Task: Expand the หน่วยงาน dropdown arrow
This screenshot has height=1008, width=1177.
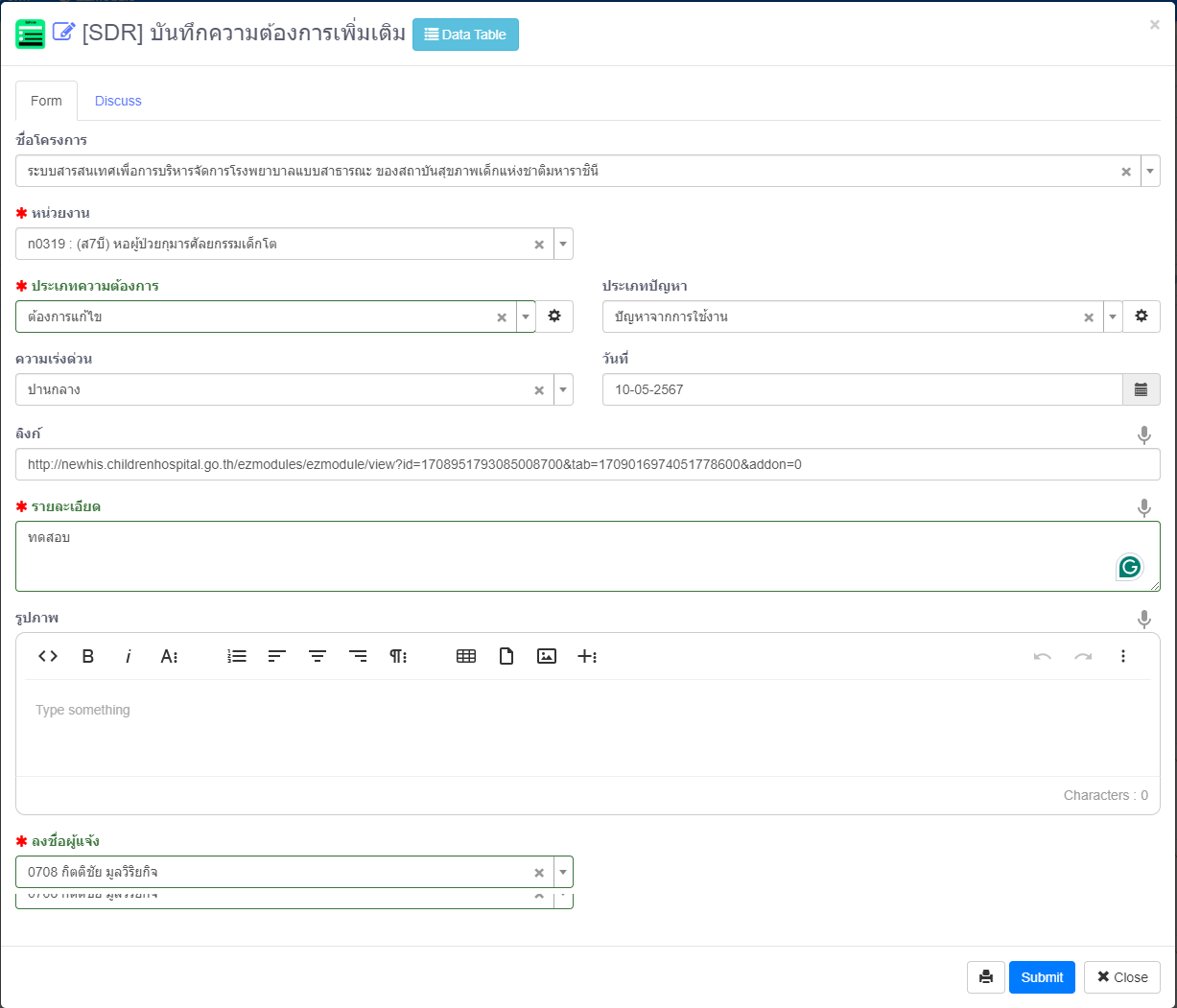Action: (563, 244)
